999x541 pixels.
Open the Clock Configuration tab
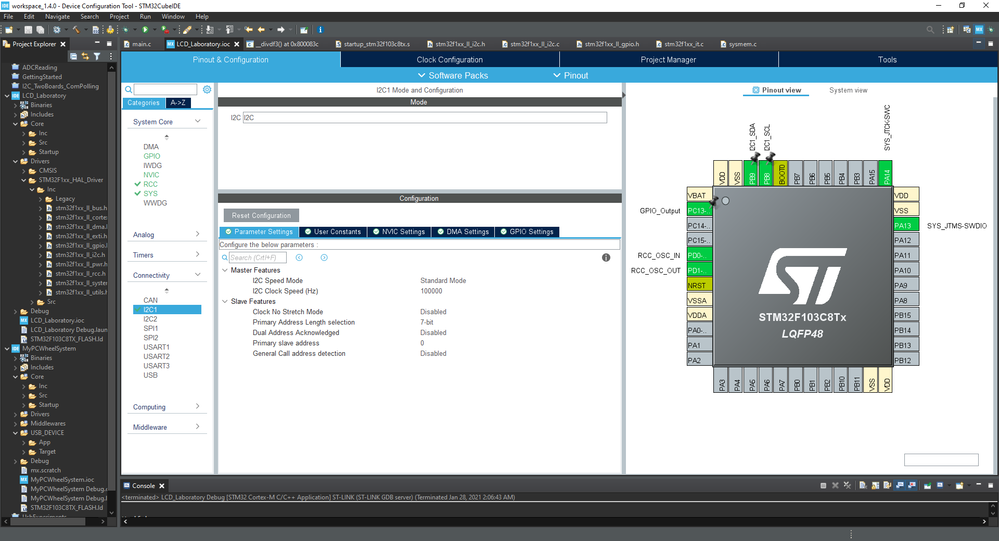tap(450, 59)
